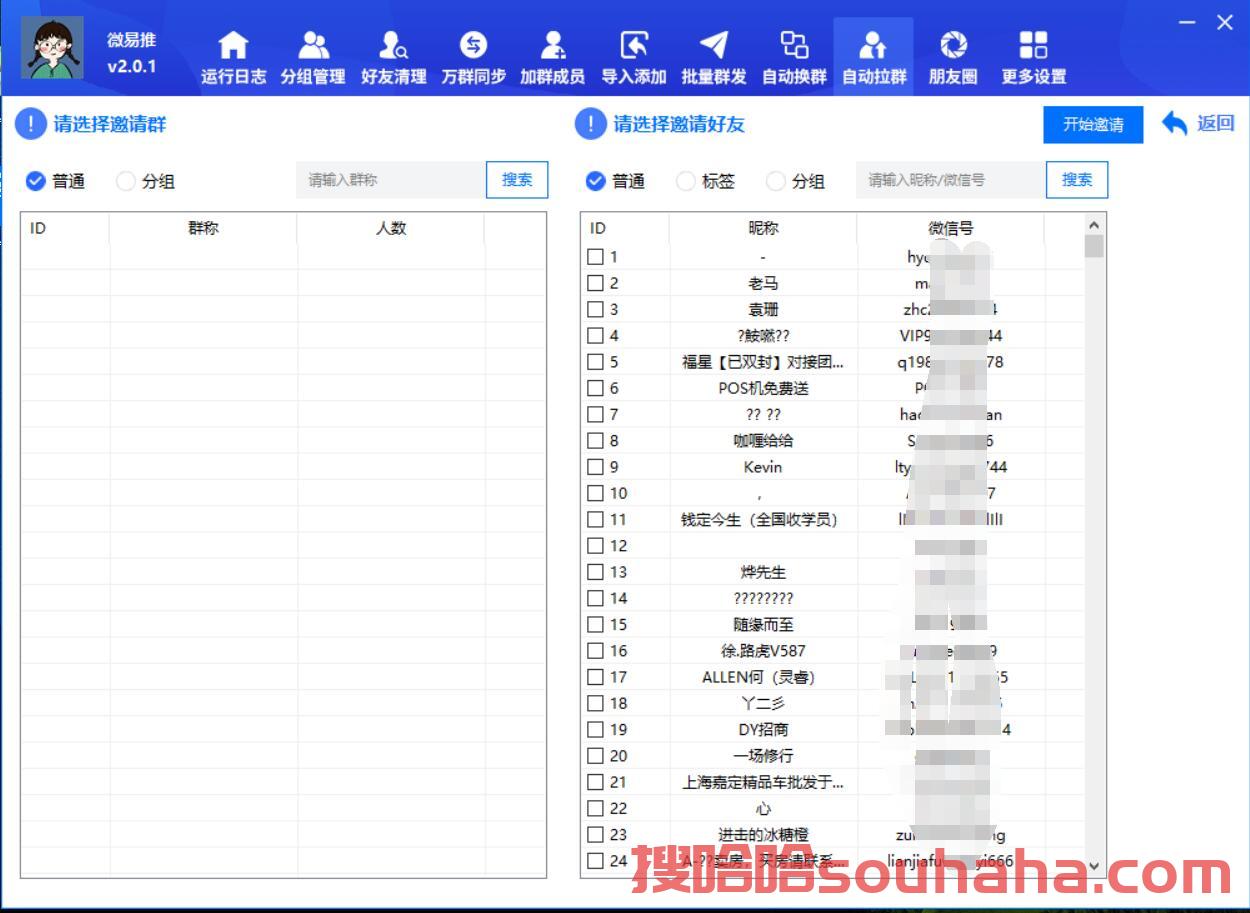Open the 朋友圈 moments icon

point(953,46)
